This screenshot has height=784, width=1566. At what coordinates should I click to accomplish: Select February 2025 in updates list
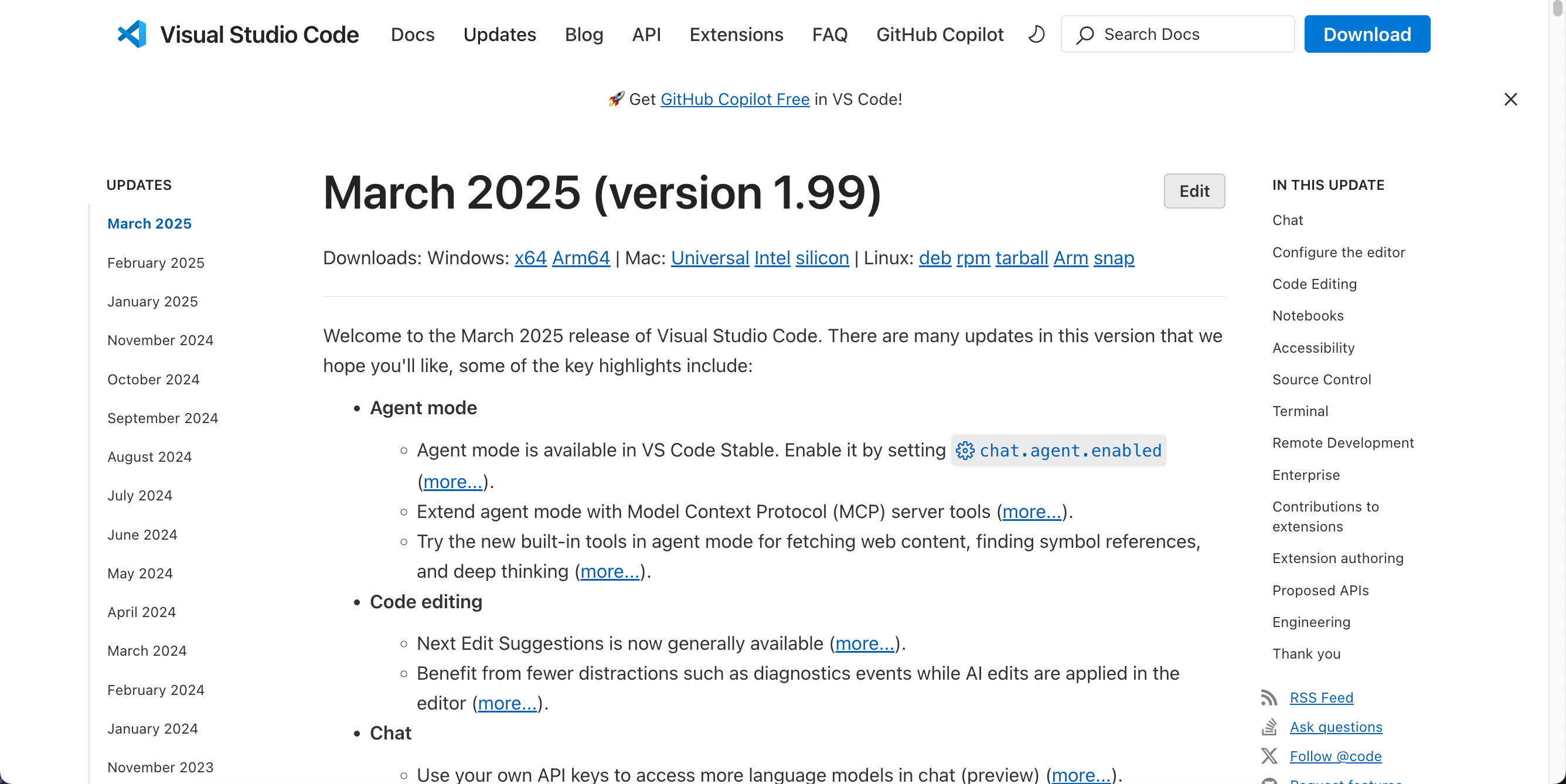156,263
